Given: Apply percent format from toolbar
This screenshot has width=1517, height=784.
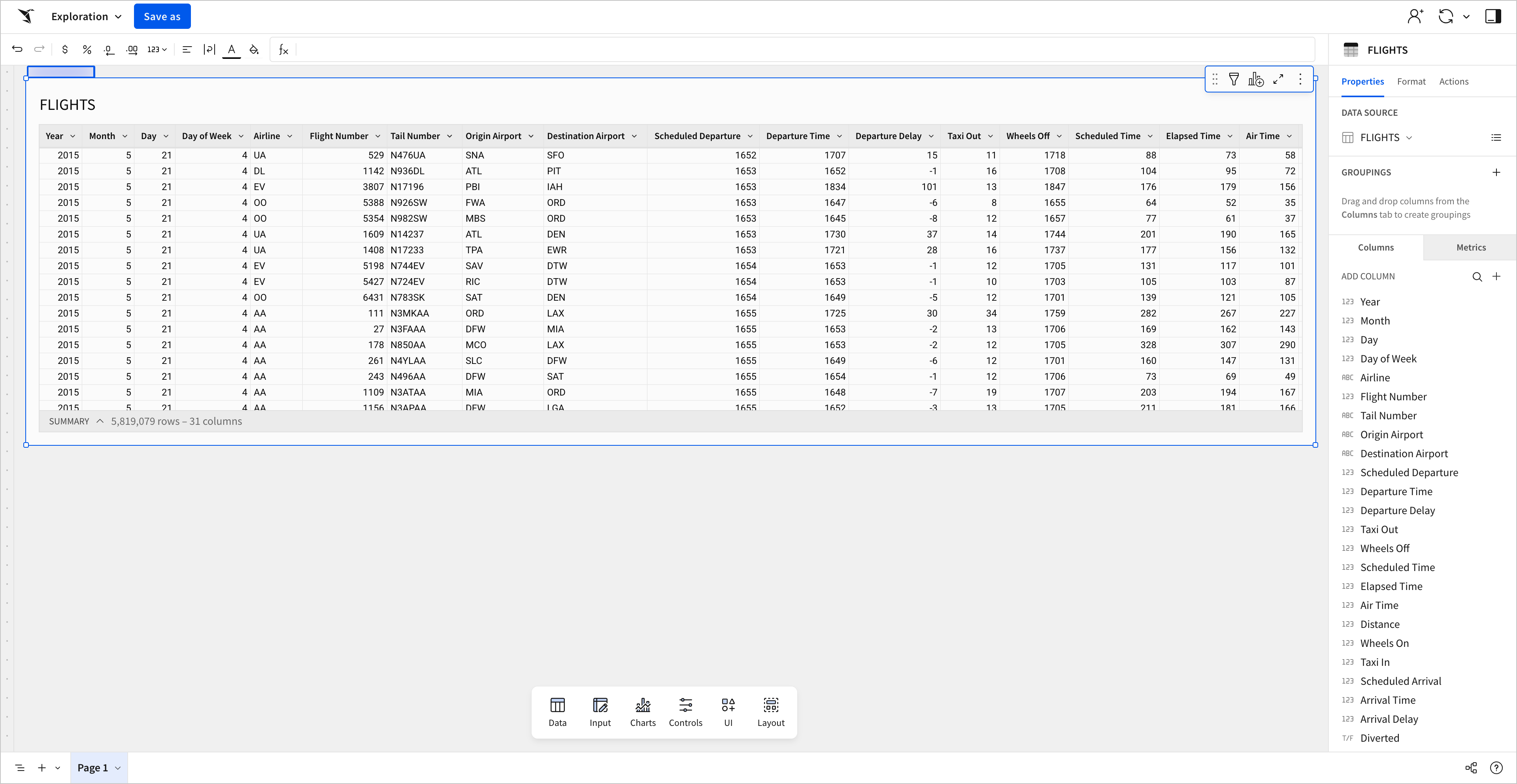Looking at the screenshot, I should (87, 49).
